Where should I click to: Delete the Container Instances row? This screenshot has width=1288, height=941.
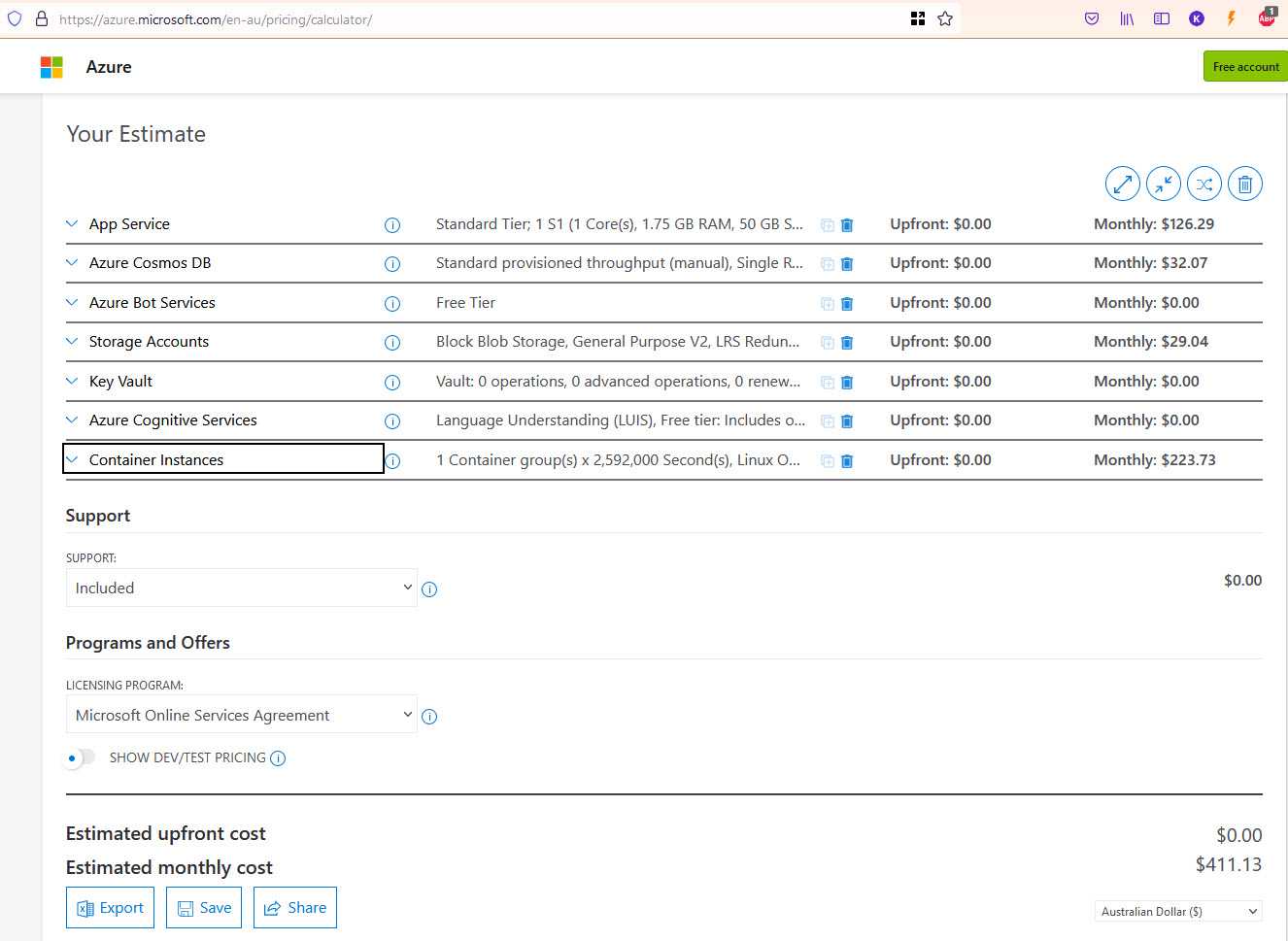[847, 461]
